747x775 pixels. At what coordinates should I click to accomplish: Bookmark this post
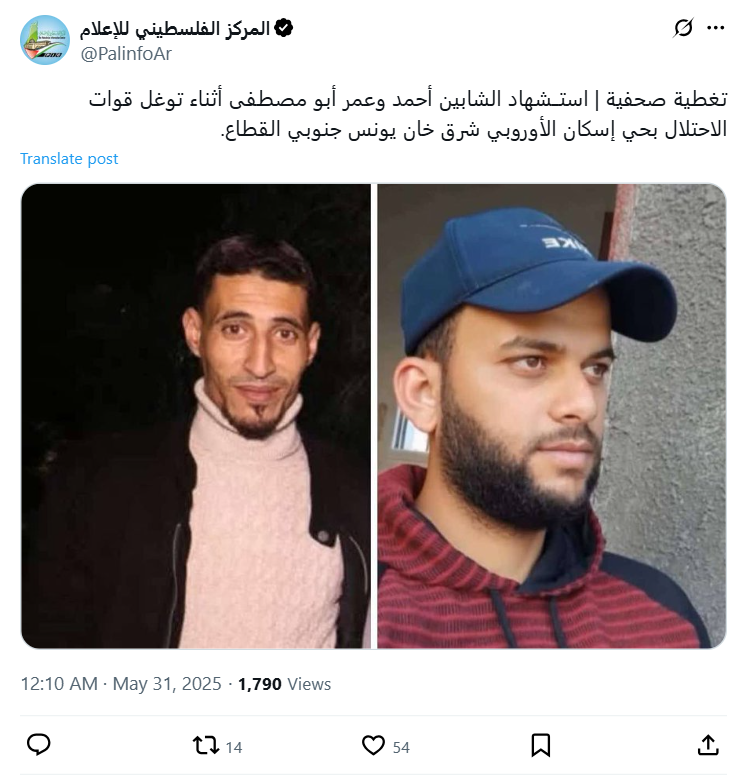(x=541, y=745)
